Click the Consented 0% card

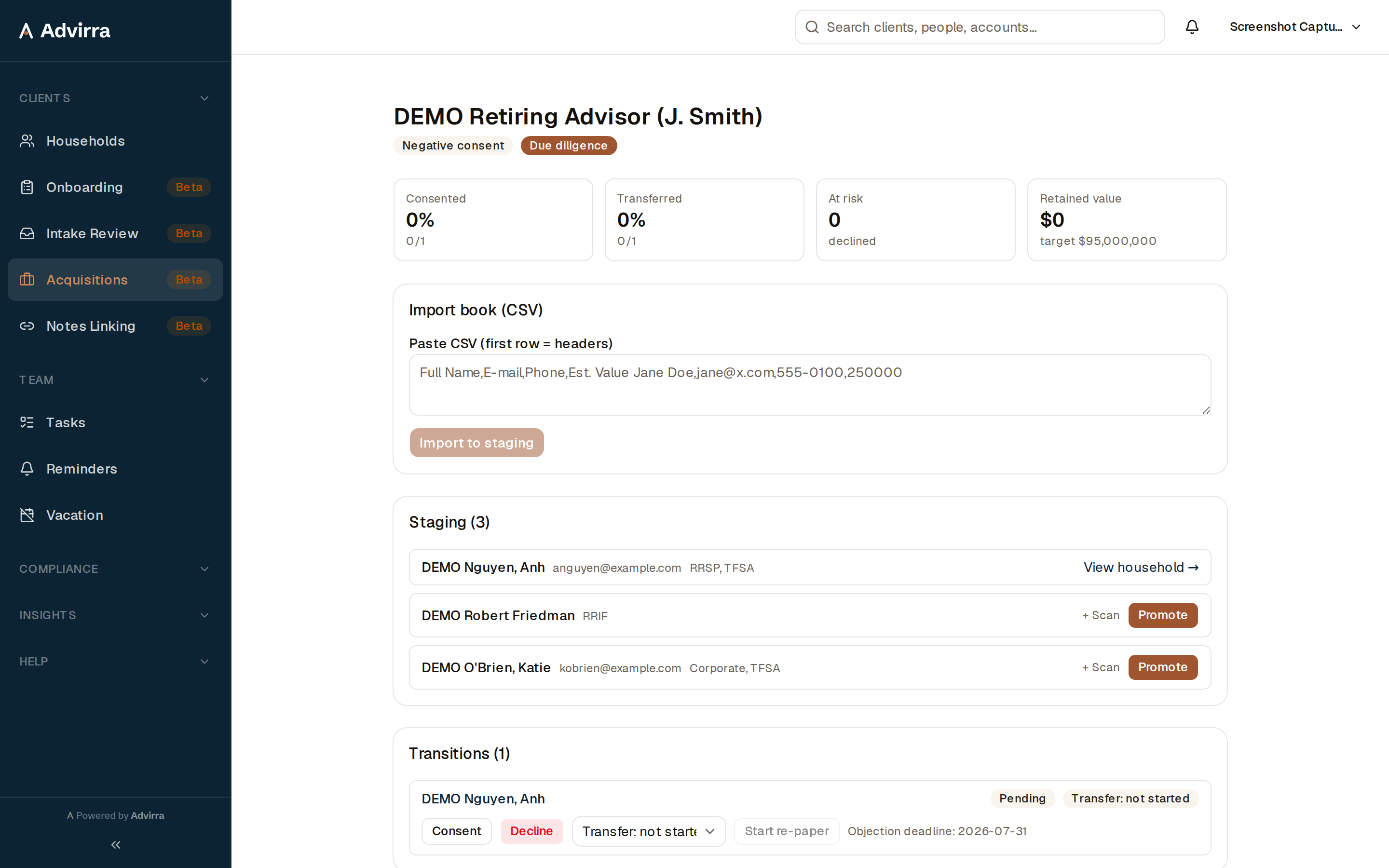click(x=493, y=220)
